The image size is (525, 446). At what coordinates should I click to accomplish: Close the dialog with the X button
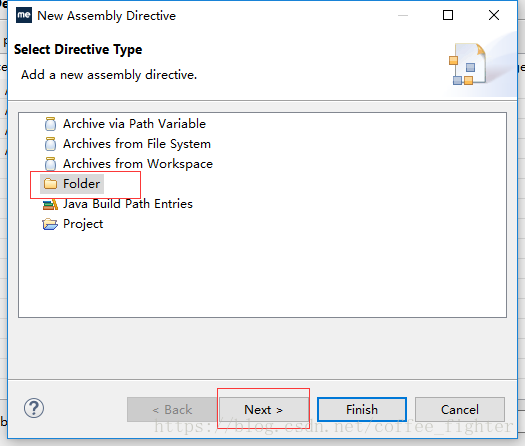click(494, 15)
